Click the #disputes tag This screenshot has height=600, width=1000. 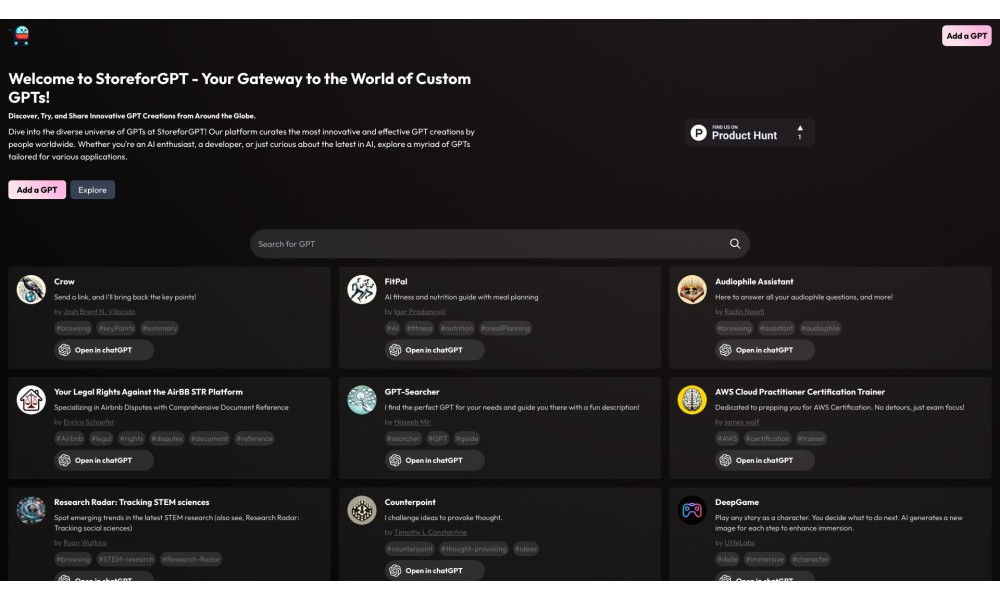[166, 439]
